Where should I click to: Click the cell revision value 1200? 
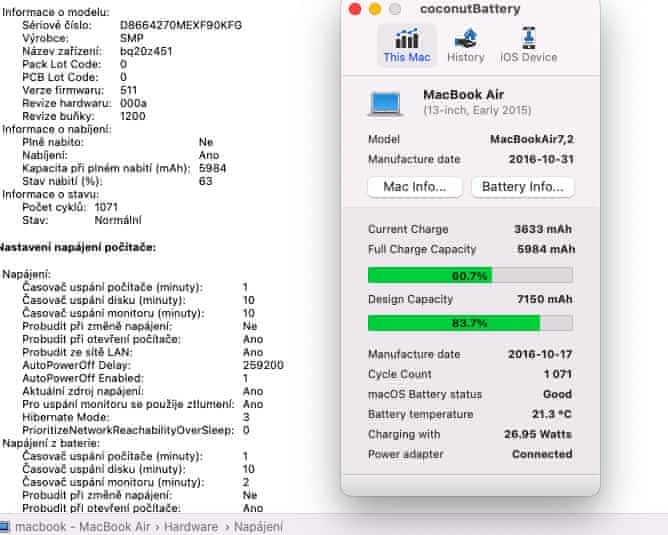point(132,116)
